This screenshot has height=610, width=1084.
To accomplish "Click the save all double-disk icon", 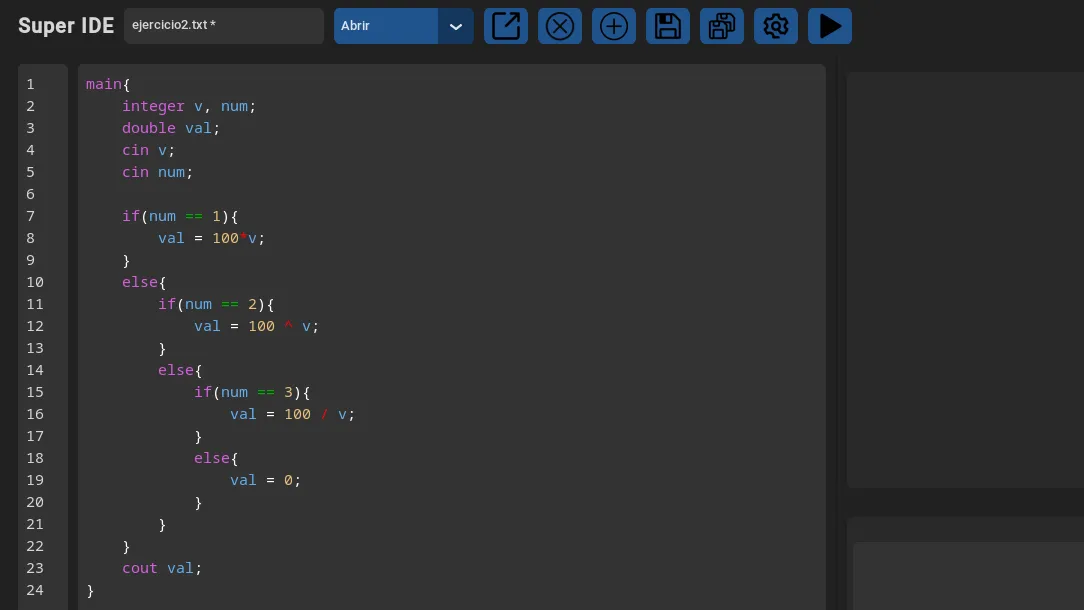I will tap(722, 26).
